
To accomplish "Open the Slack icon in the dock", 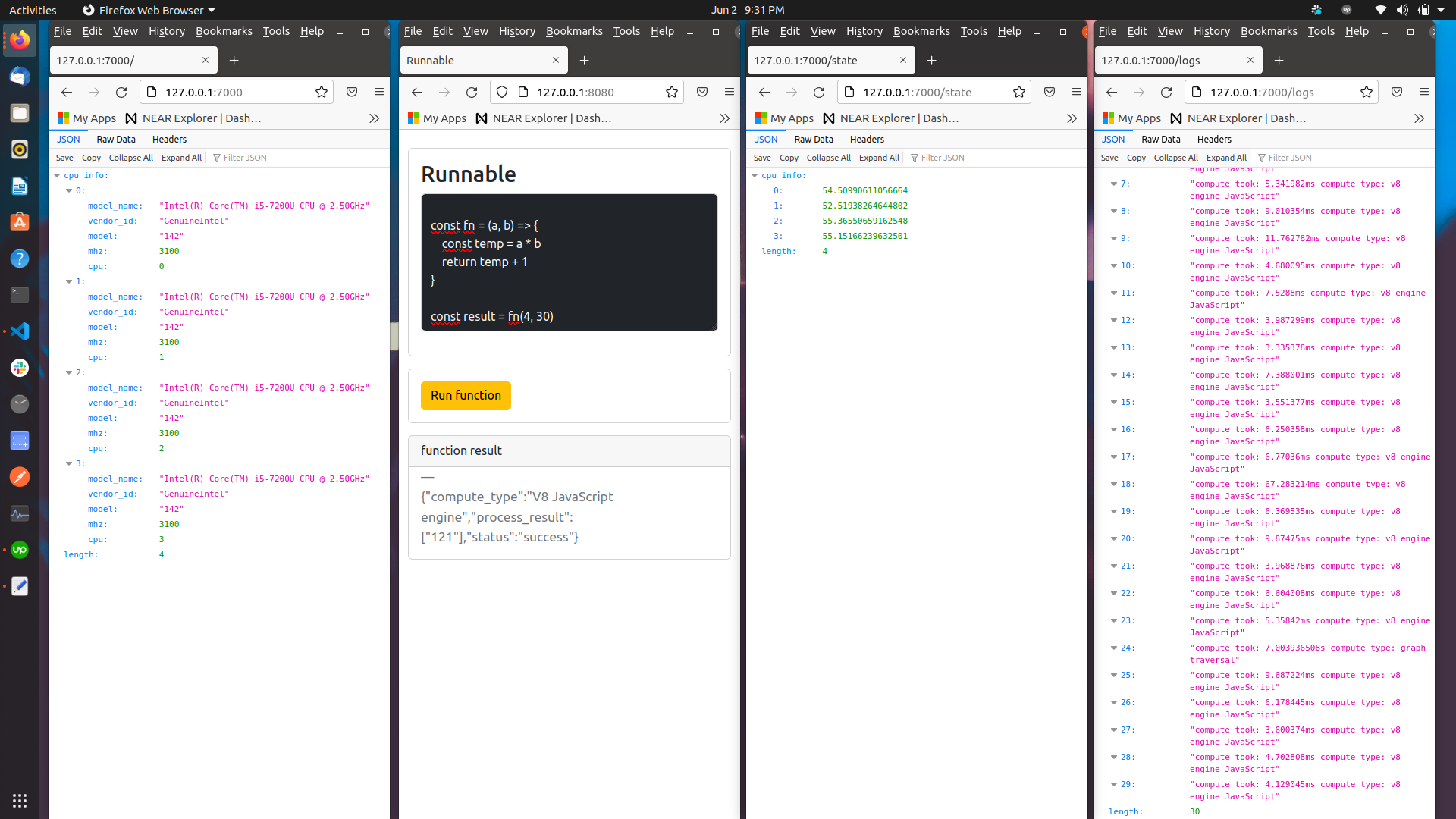I will [20, 368].
